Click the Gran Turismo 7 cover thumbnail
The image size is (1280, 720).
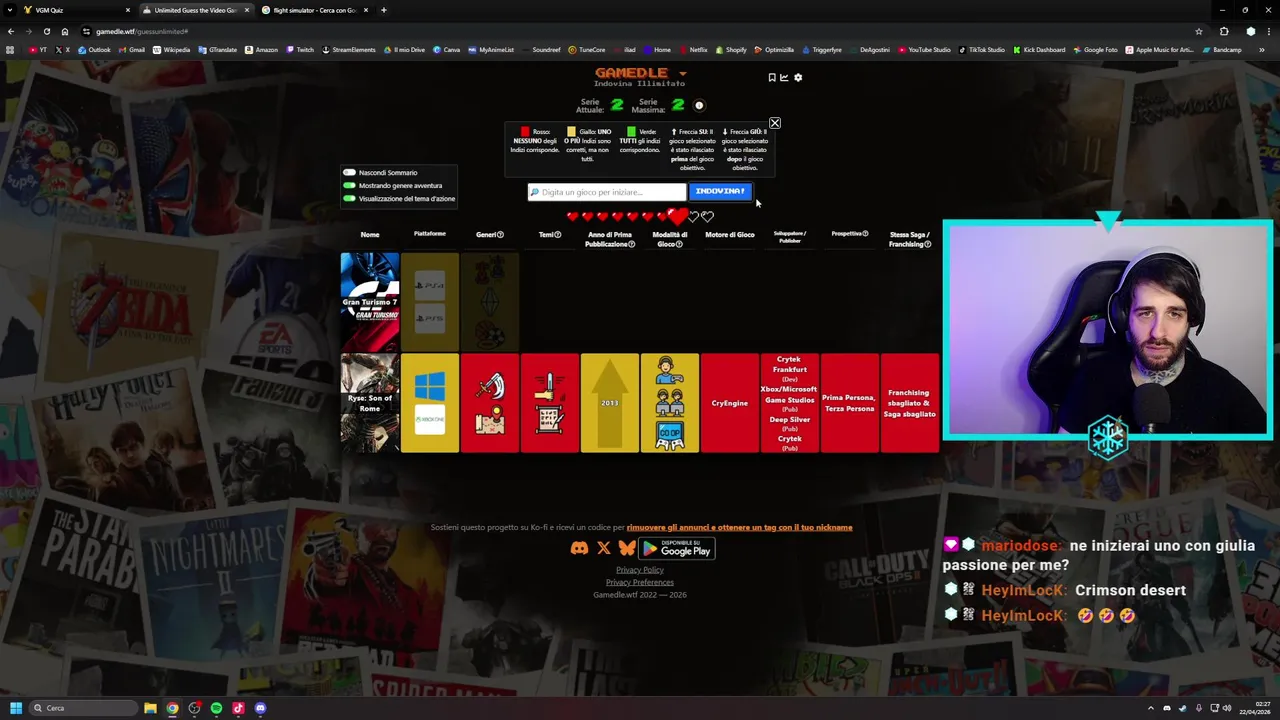(x=370, y=302)
